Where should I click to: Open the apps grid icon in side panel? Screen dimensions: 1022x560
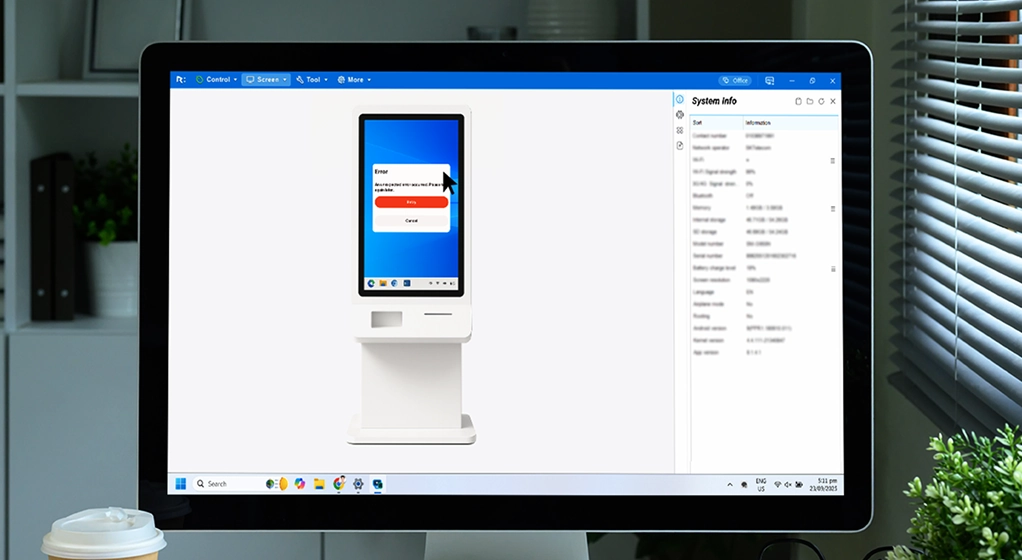(x=679, y=130)
